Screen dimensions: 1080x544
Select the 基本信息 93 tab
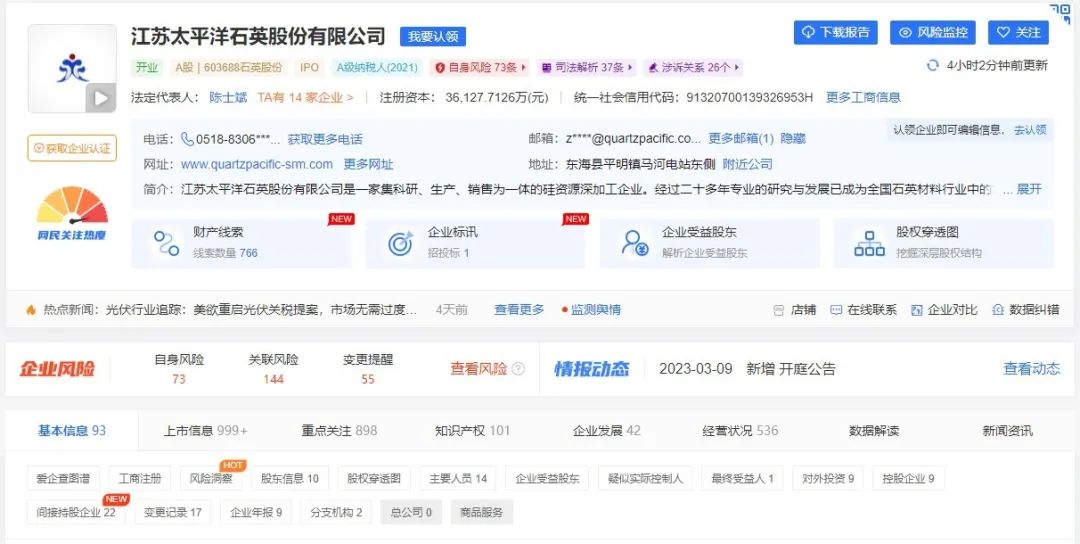coord(72,430)
